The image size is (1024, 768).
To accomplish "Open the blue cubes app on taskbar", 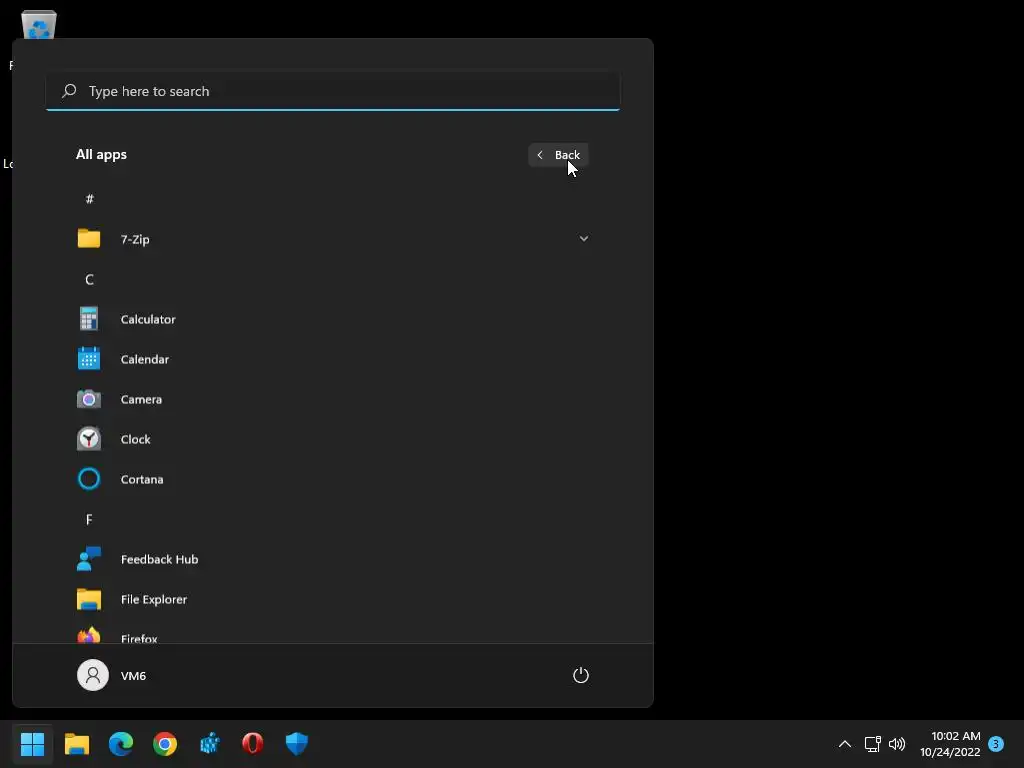I will pyautogui.click(x=209, y=743).
